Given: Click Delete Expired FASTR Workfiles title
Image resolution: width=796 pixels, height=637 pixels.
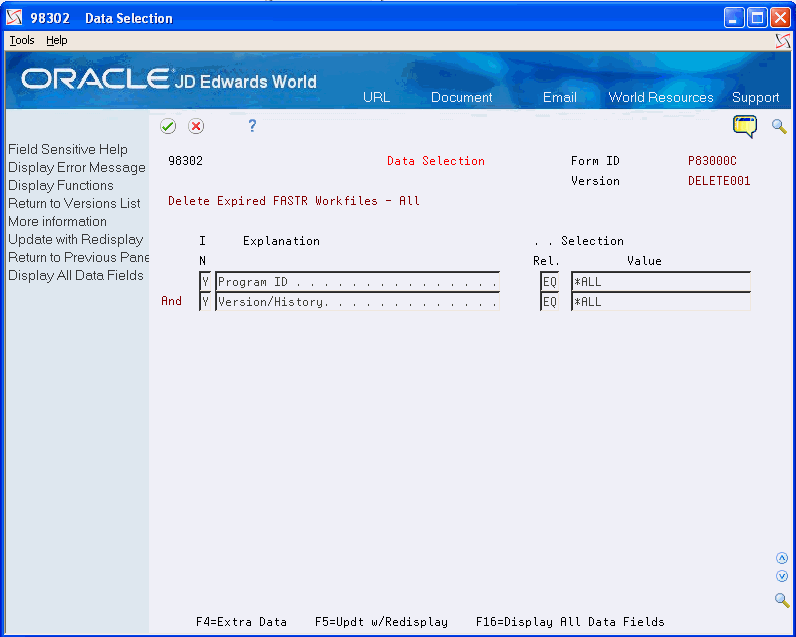Looking at the screenshot, I should click(294, 201).
